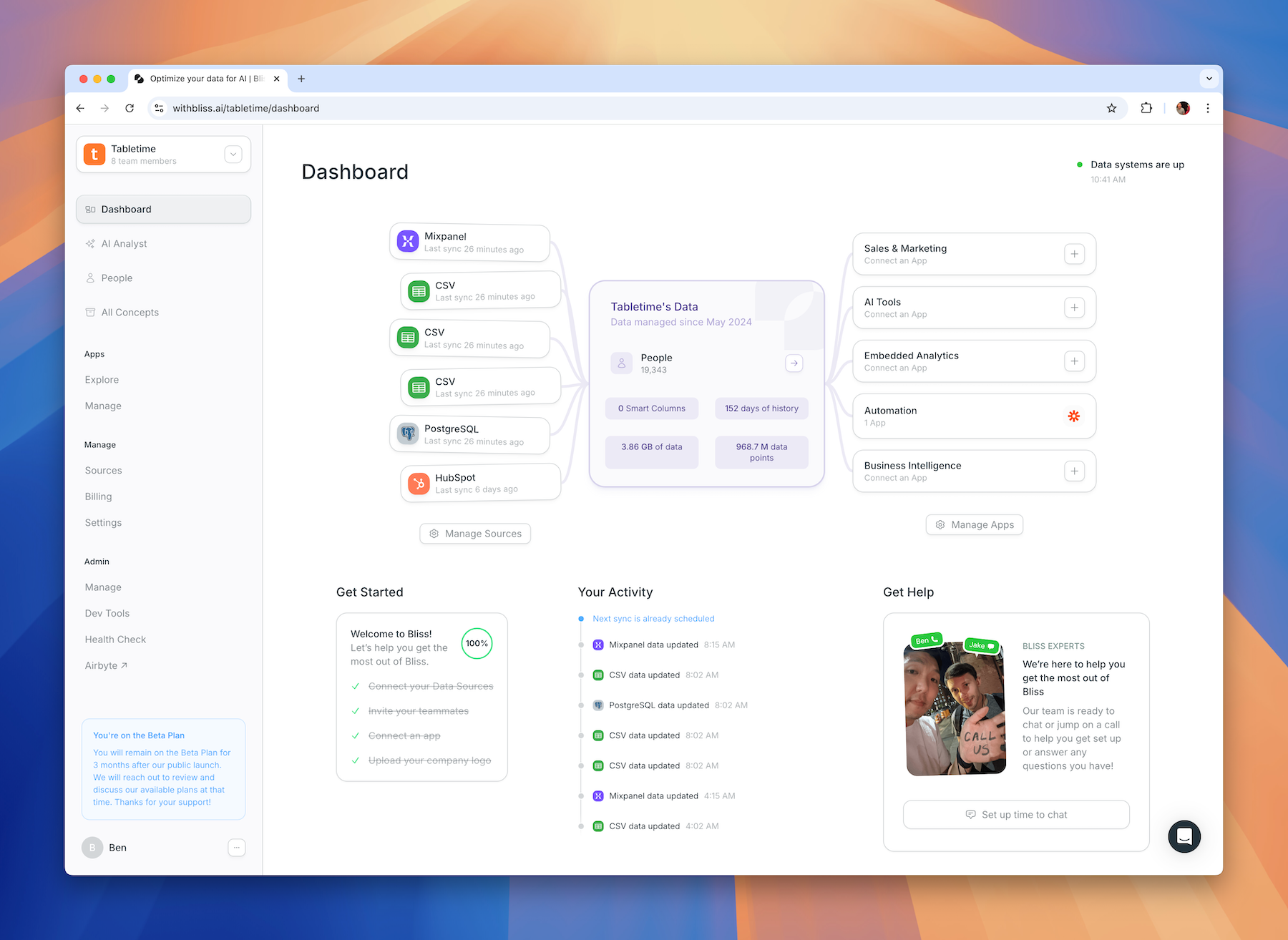
Task: Add an AI Tools app
Action: [1074, 308]
